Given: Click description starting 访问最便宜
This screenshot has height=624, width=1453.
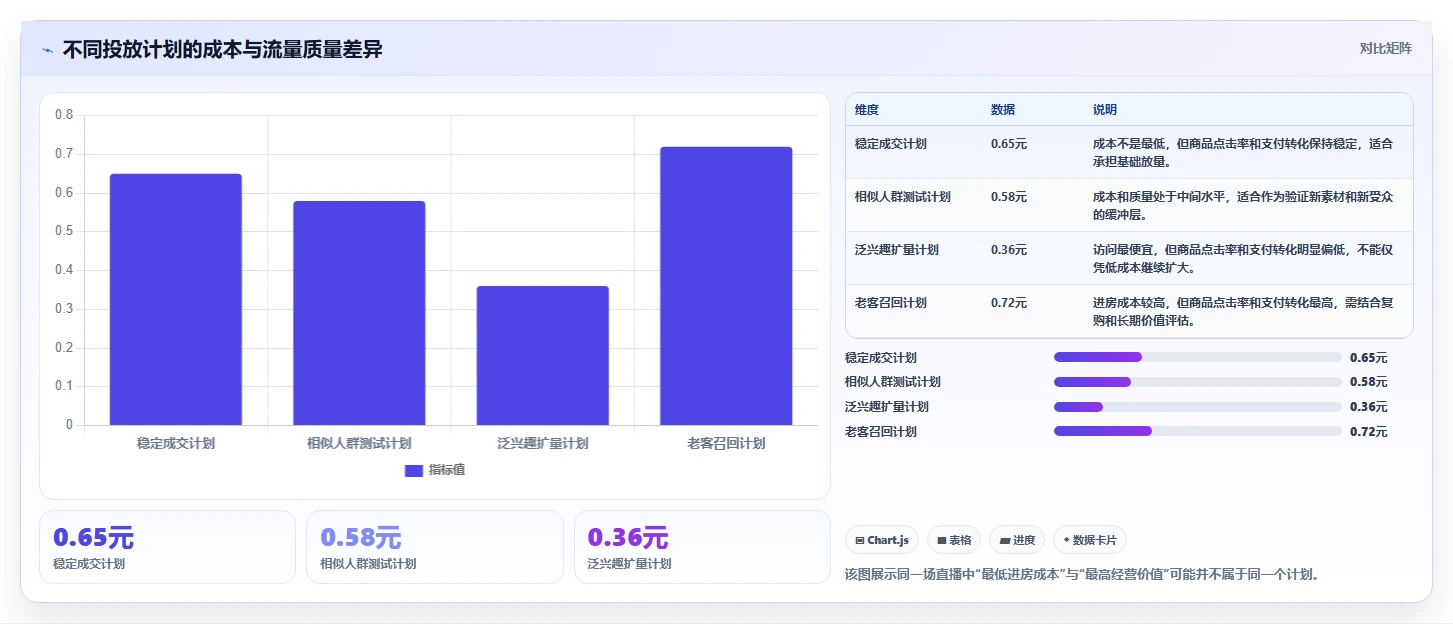Looking at the screenshot, I should tap(1243, 258).
